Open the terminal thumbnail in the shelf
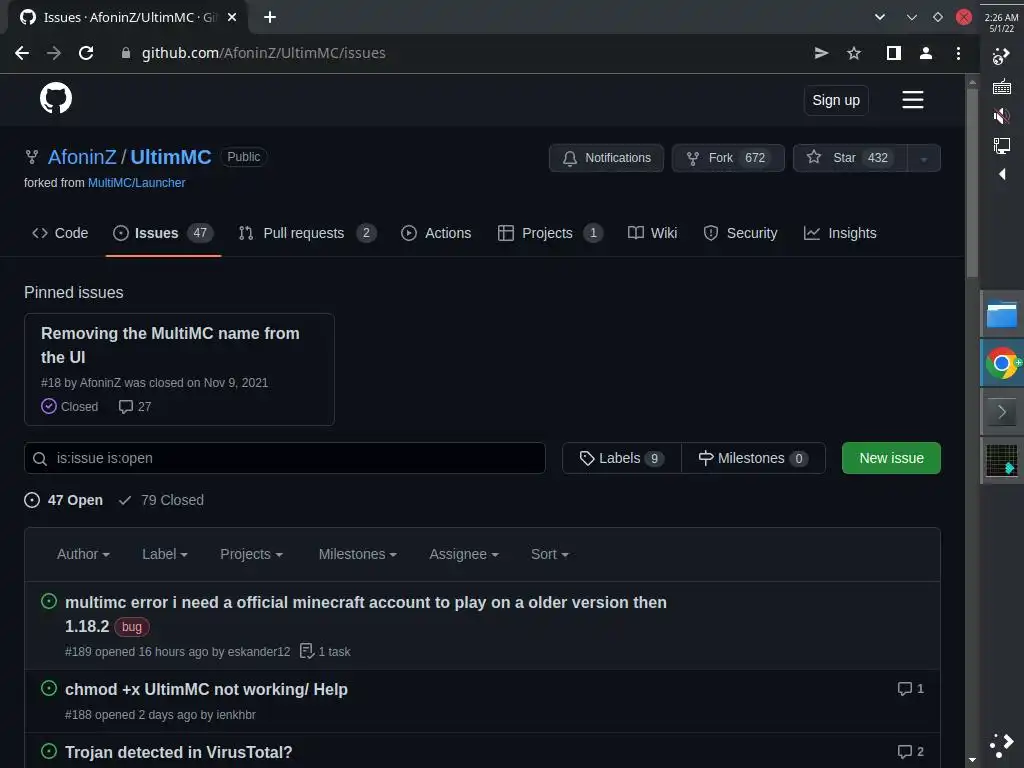The width and height of the screenshot is (1024, 768). coord(1001,460)
